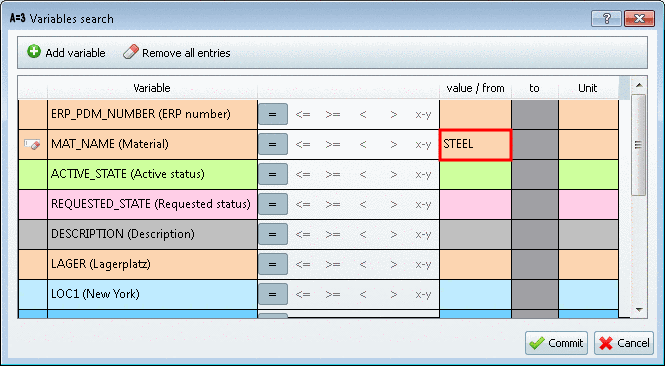Screen dimensions: 665x366
Task: Click the scrollbar up arrow
Action: (639, 85)
